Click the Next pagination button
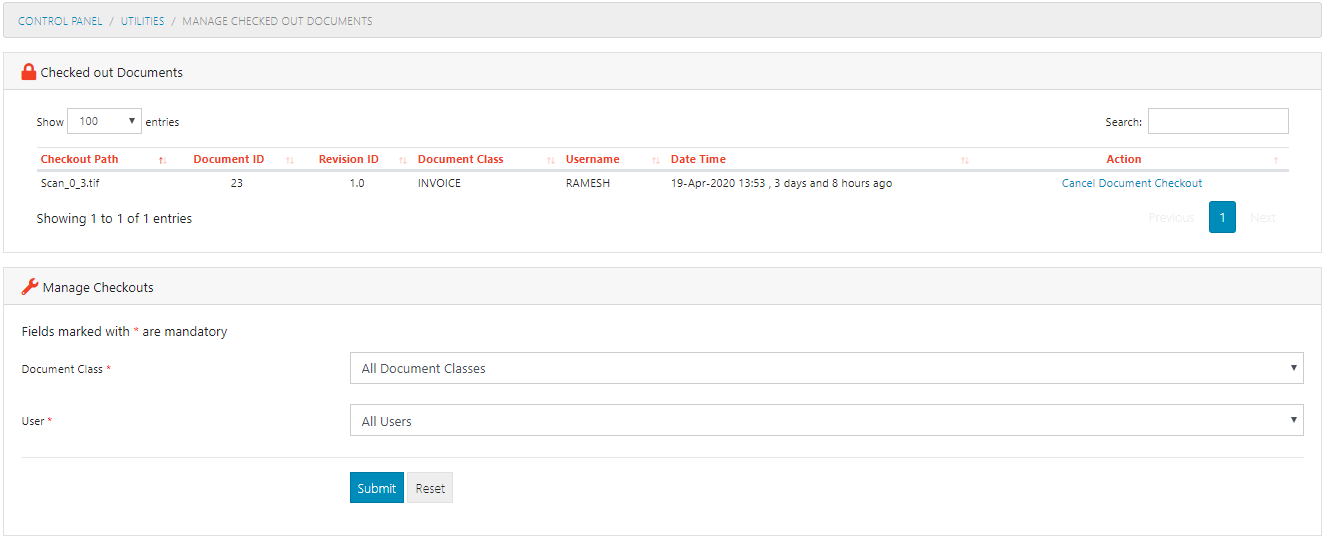The height and width of the screenshot is (547, 1325). pos(1263,217)
